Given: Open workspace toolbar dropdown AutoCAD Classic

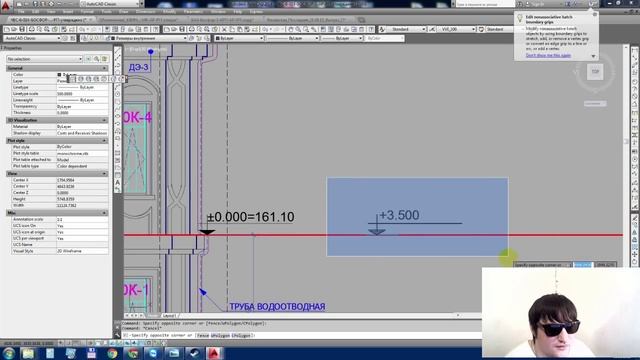Looking at the screenshot, I should (x=32, y=38).
